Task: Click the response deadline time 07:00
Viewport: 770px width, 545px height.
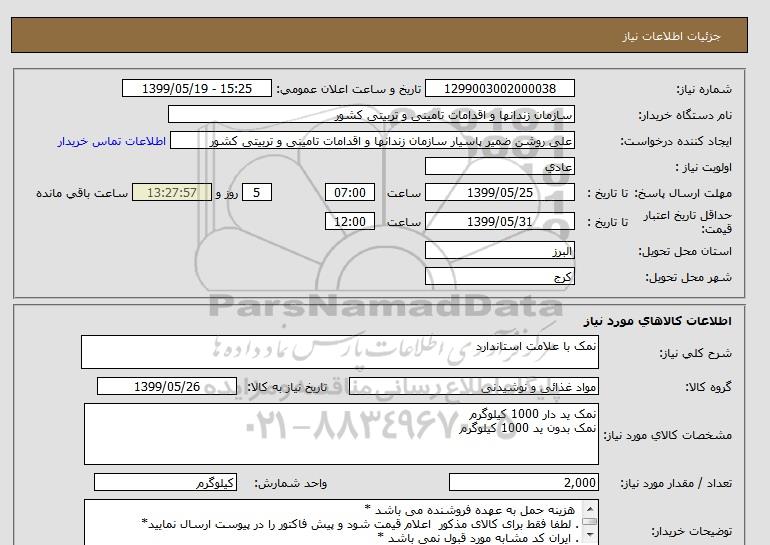Action: [350, 192]
